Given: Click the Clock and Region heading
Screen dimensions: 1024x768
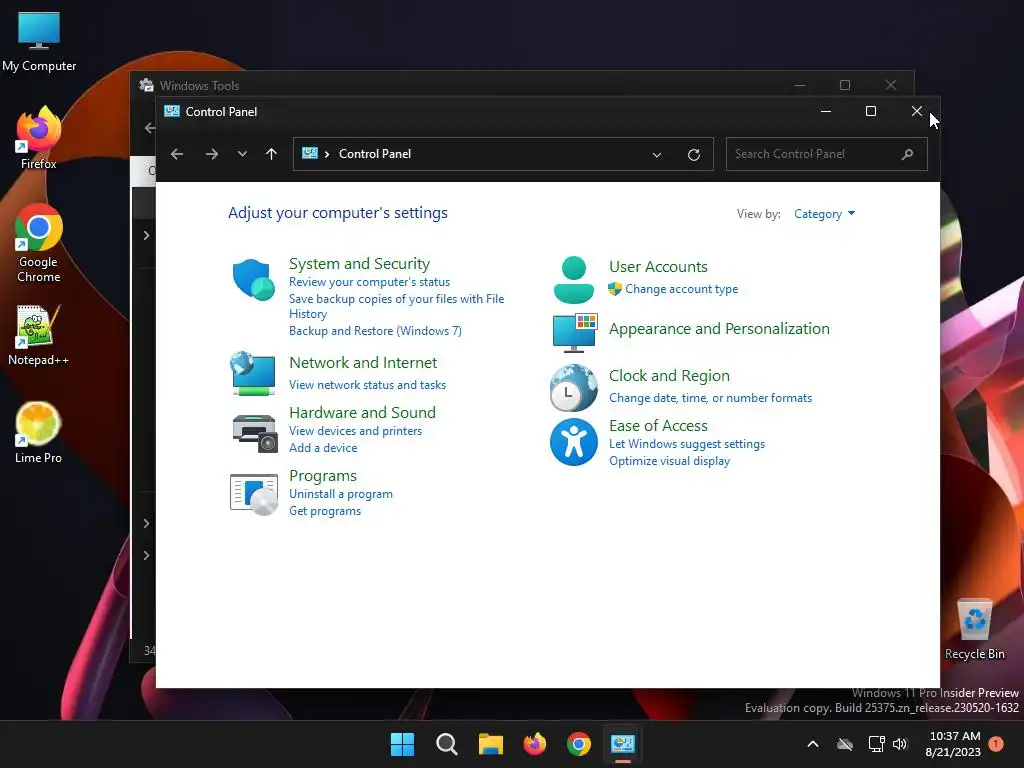Looking at the screenshot, I should click(x=669, y=376).
